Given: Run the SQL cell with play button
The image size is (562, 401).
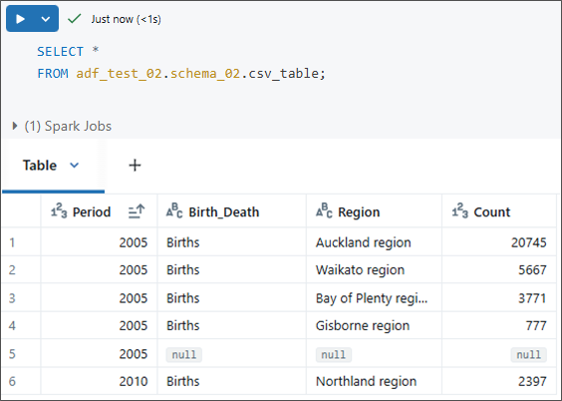Looking at the screenshot, I should pyautogui.click(x=20, y=19).
